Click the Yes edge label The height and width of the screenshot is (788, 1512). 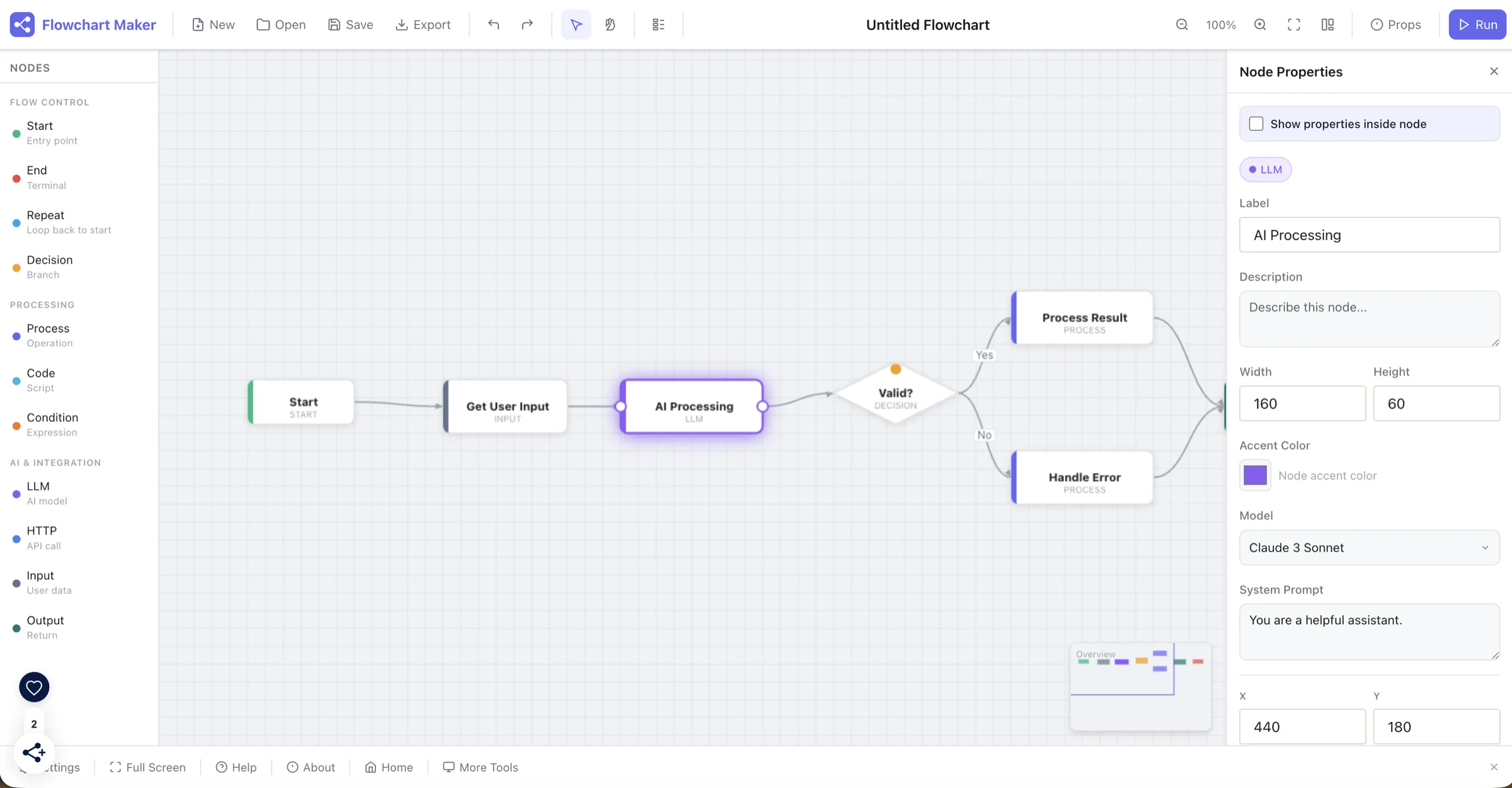(x=984, y=355)
